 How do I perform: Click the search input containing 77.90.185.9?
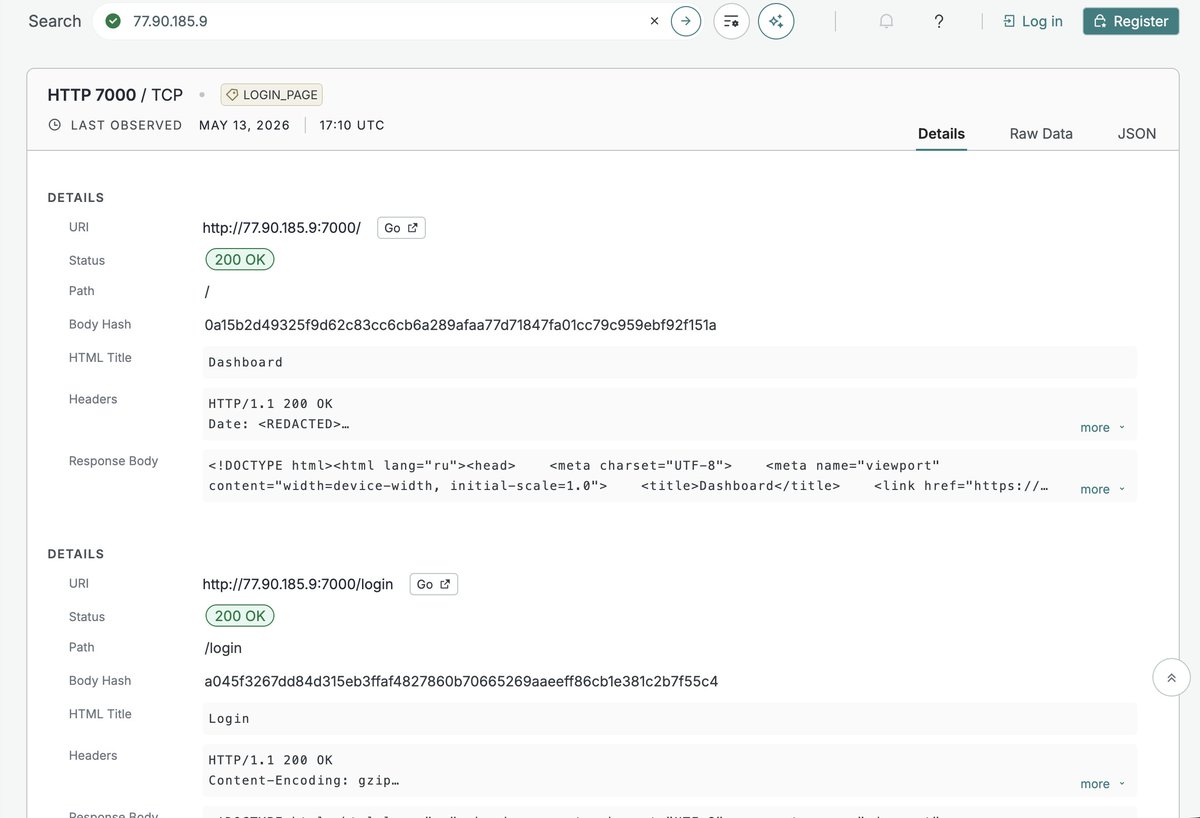(385, 21)
